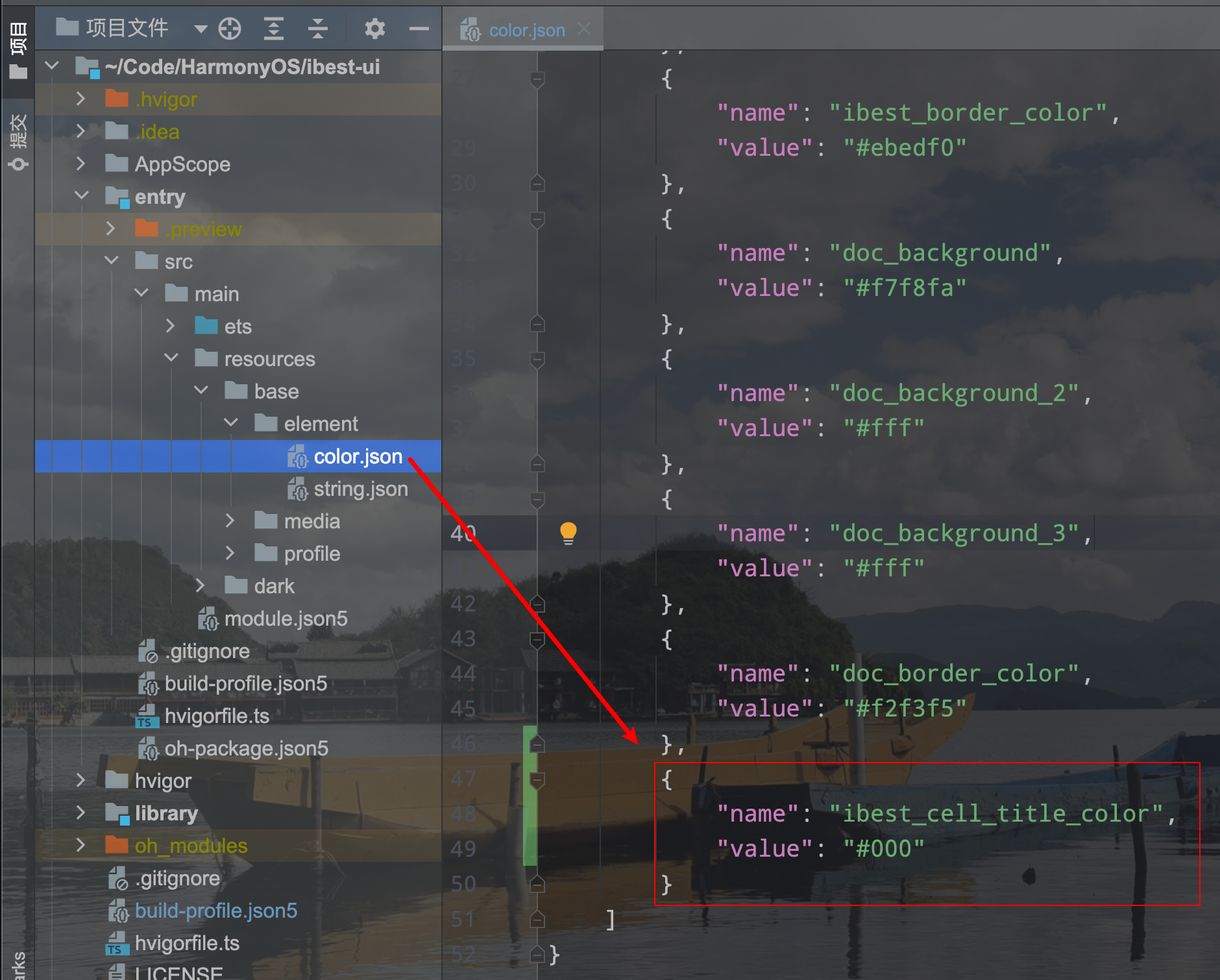Click the "doc_border_color" name string
This screenshot has width=1220, height=980.
point(954,674)
